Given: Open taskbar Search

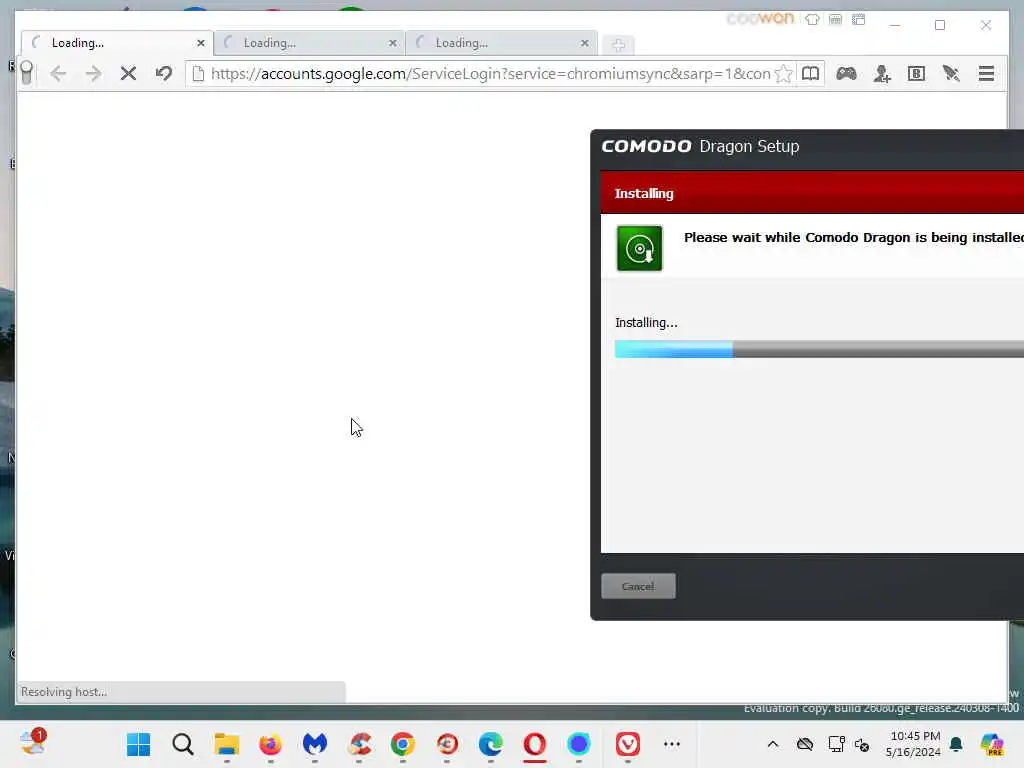Looking at the screenshot, I should 182,744.
